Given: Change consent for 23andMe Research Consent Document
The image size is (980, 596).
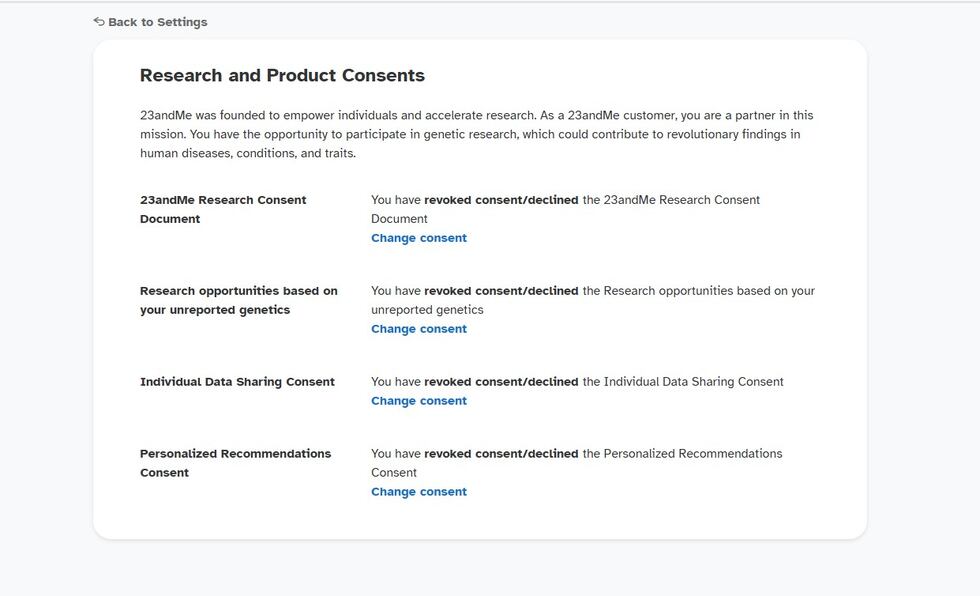Looking at the screenshot, I should [x=419, y=238].
